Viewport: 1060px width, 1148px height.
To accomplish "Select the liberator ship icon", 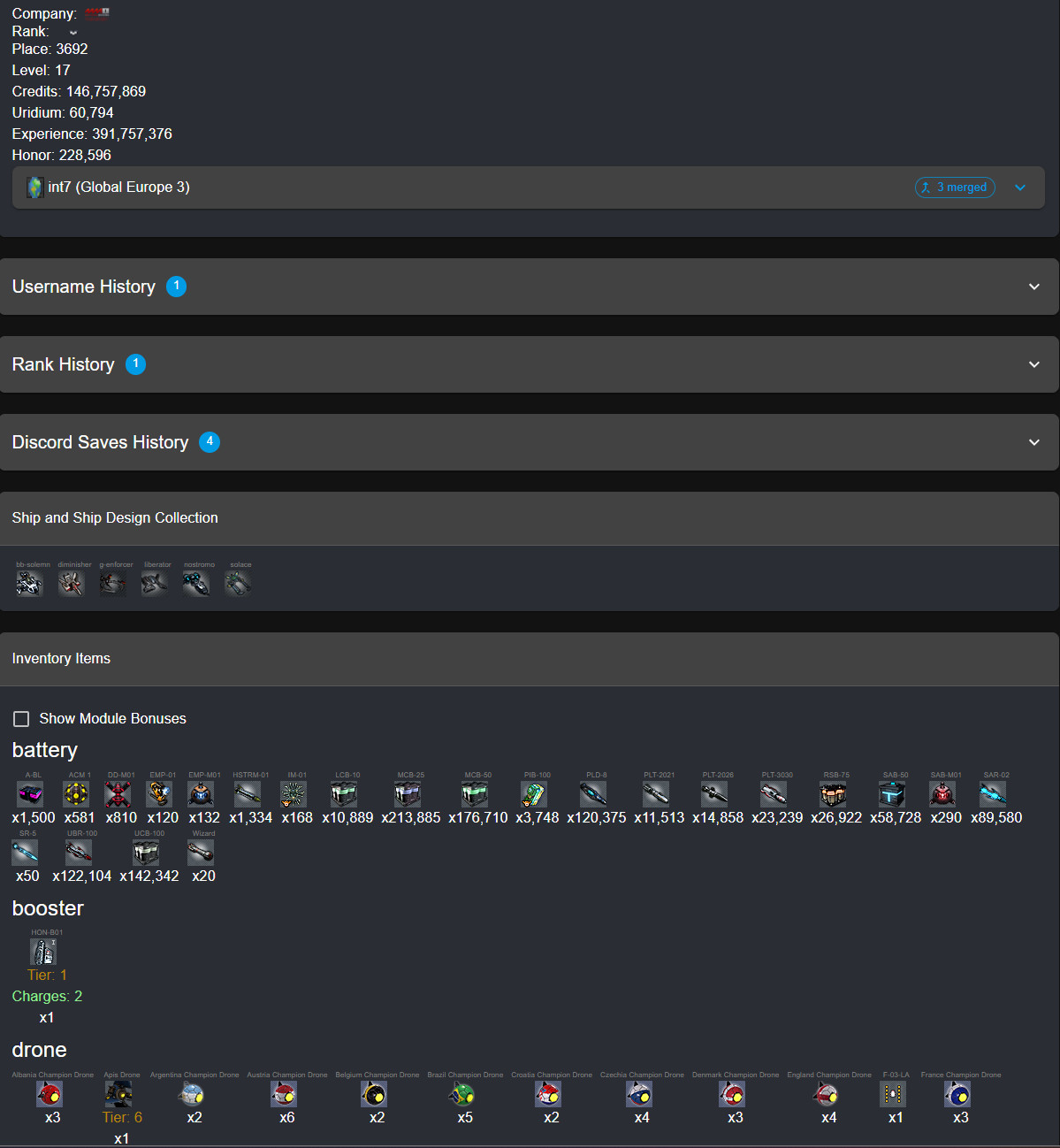I will [155, 584].
